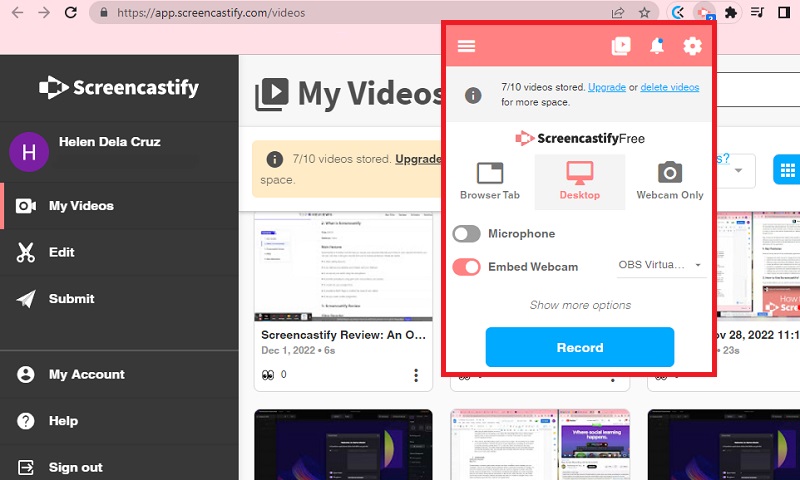The width and height of the screenshot is (800, 480).
Task: Open the Screencastify Review video thumbnail
Action: (343, 267)
